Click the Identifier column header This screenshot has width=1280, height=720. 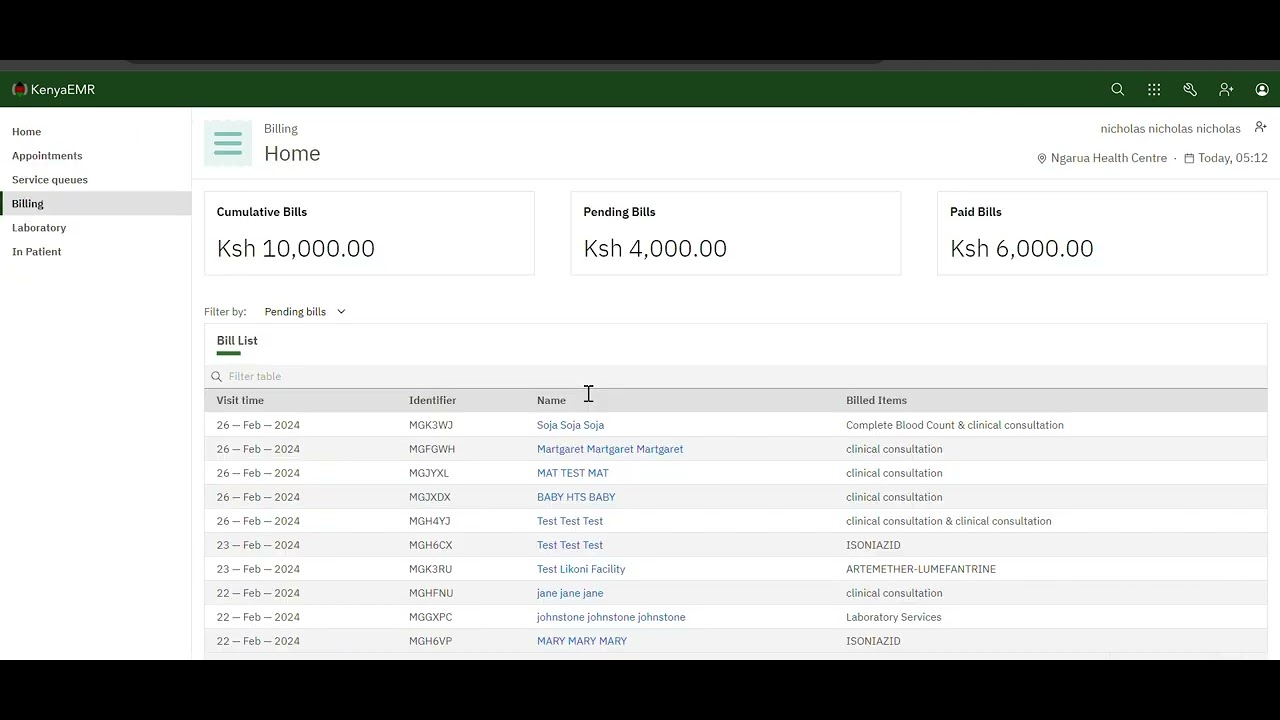coord(432,401)
